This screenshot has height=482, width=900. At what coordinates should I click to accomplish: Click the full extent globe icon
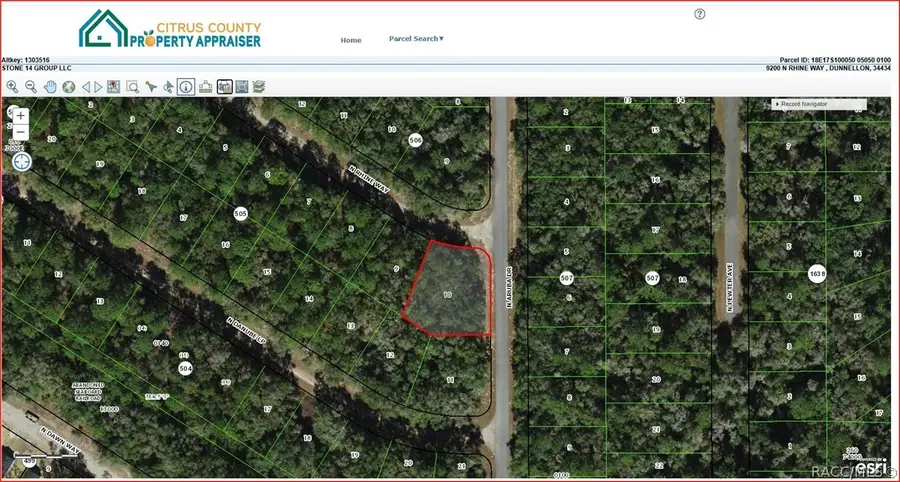(x=69, y=87)
